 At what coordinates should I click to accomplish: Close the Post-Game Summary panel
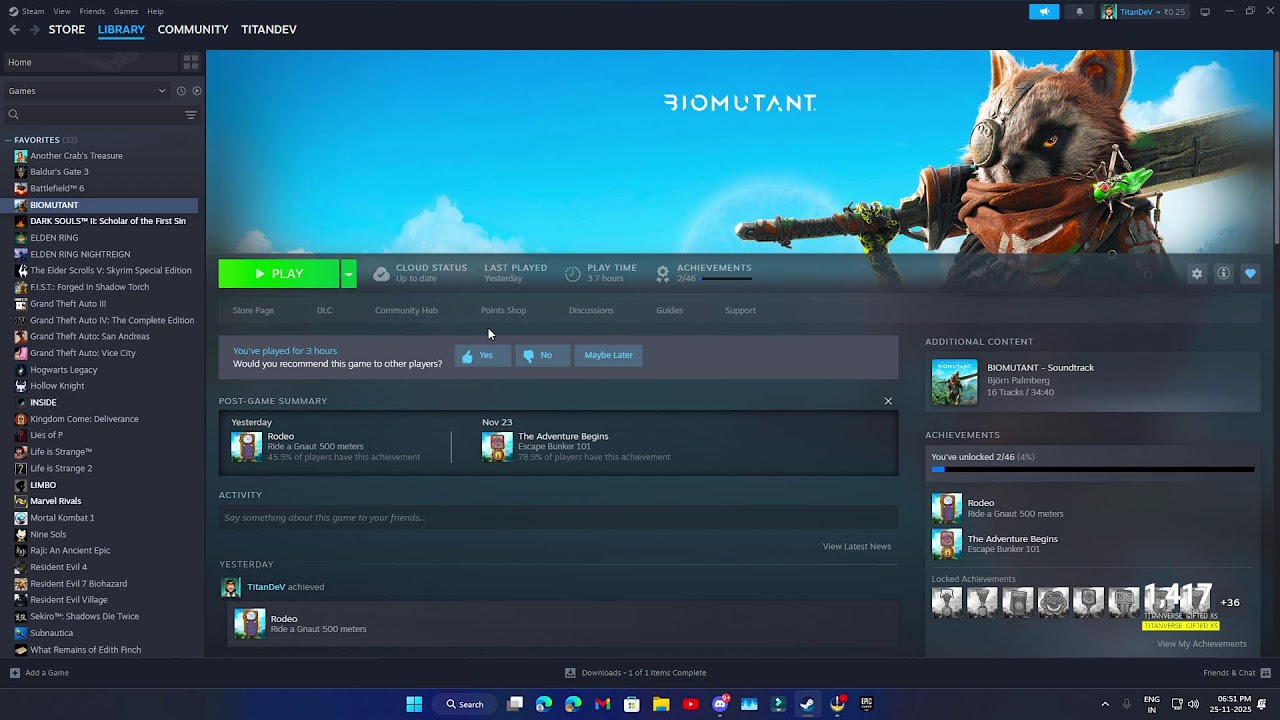click(x=888, y=401)
